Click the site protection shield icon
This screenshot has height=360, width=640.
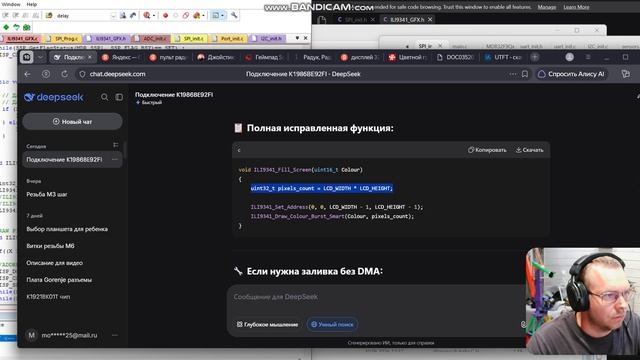click(x=82, y=74)
